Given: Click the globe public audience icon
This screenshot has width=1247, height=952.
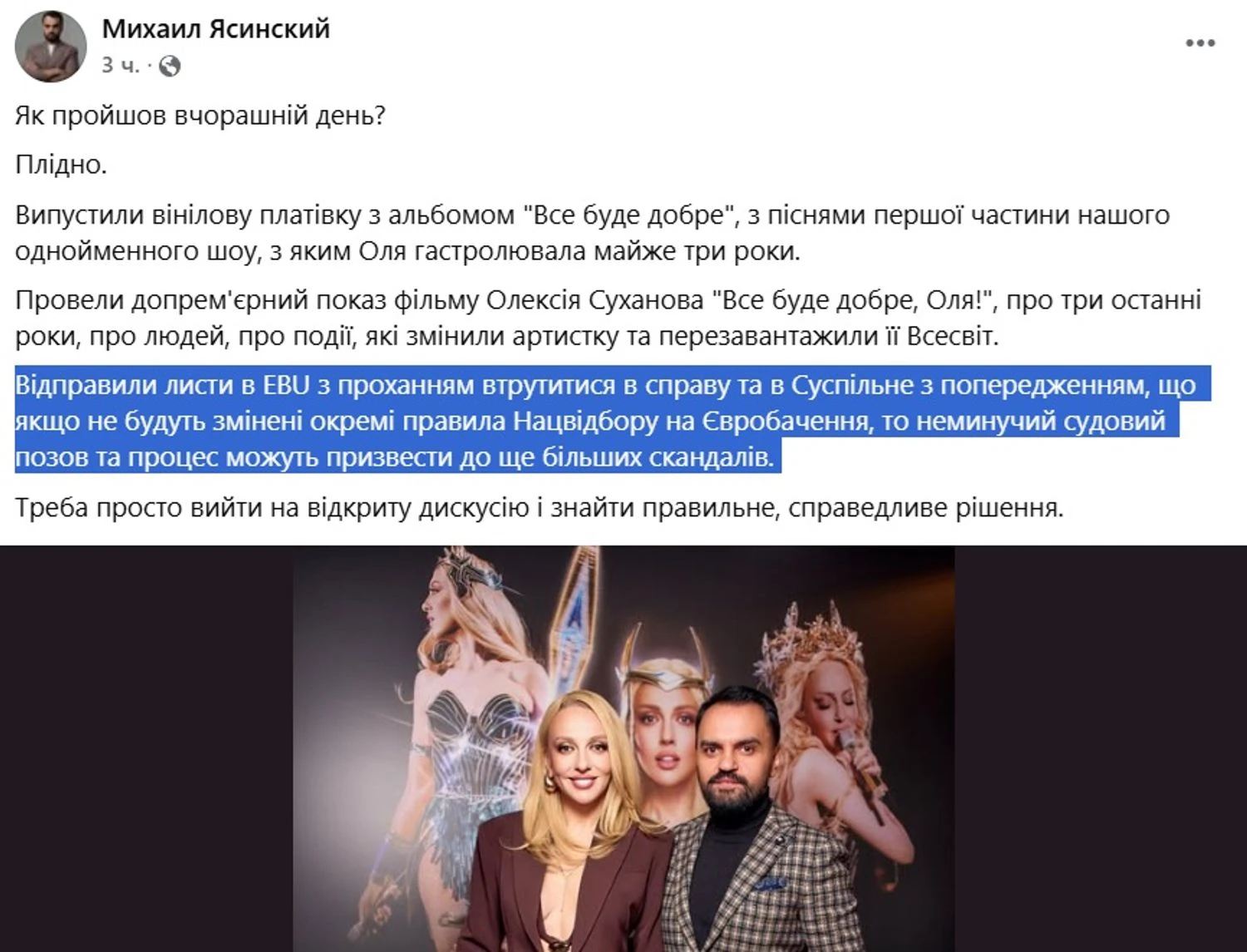Looking at the screenshot, I should (x=170, y=66).
